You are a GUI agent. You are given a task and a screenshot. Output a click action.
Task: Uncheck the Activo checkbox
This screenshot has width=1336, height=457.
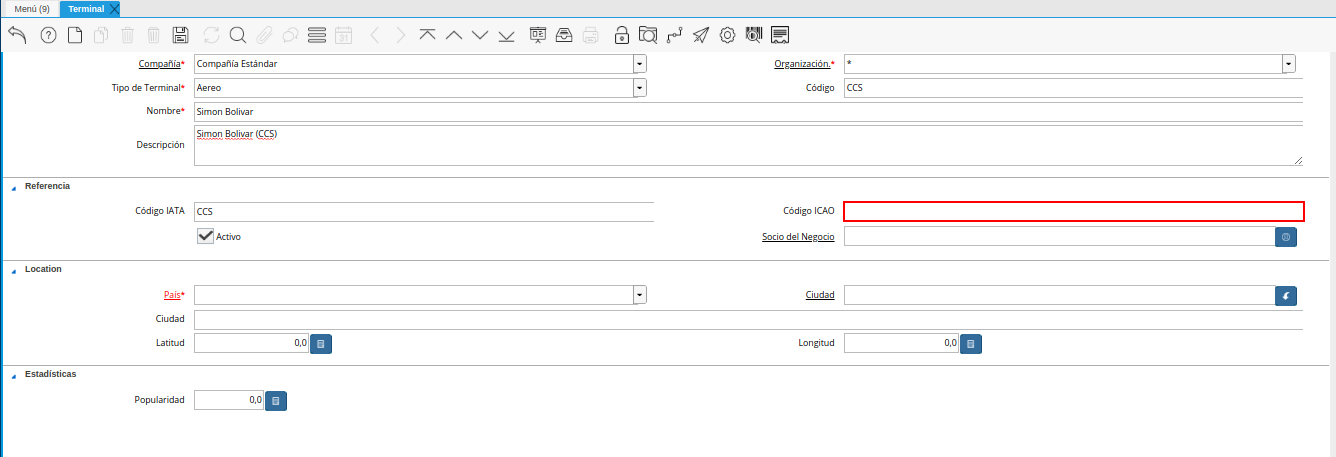[x=206, y=236]
